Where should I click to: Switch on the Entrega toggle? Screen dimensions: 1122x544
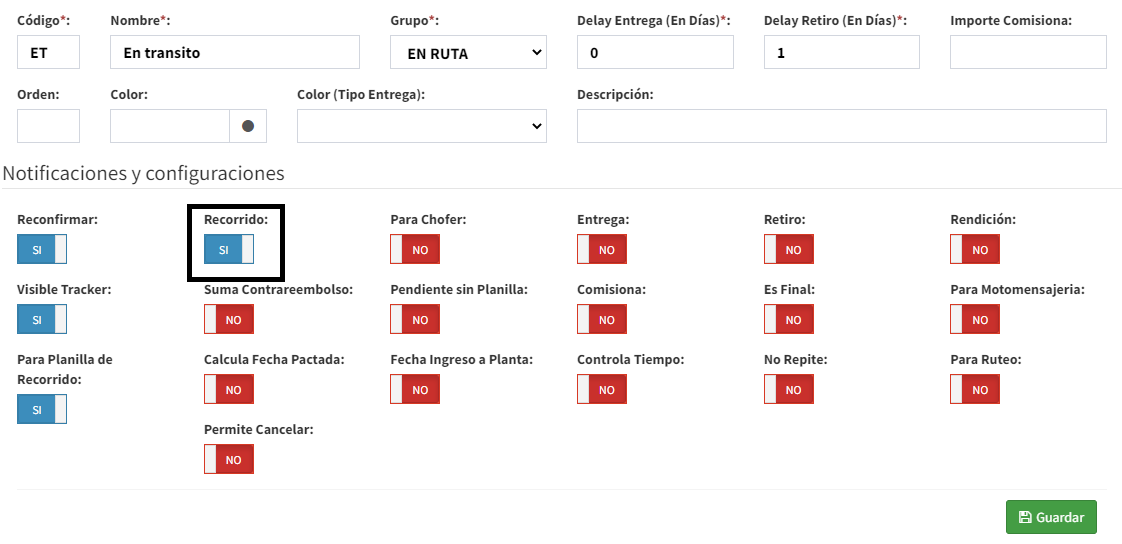(x=602, y=249)
